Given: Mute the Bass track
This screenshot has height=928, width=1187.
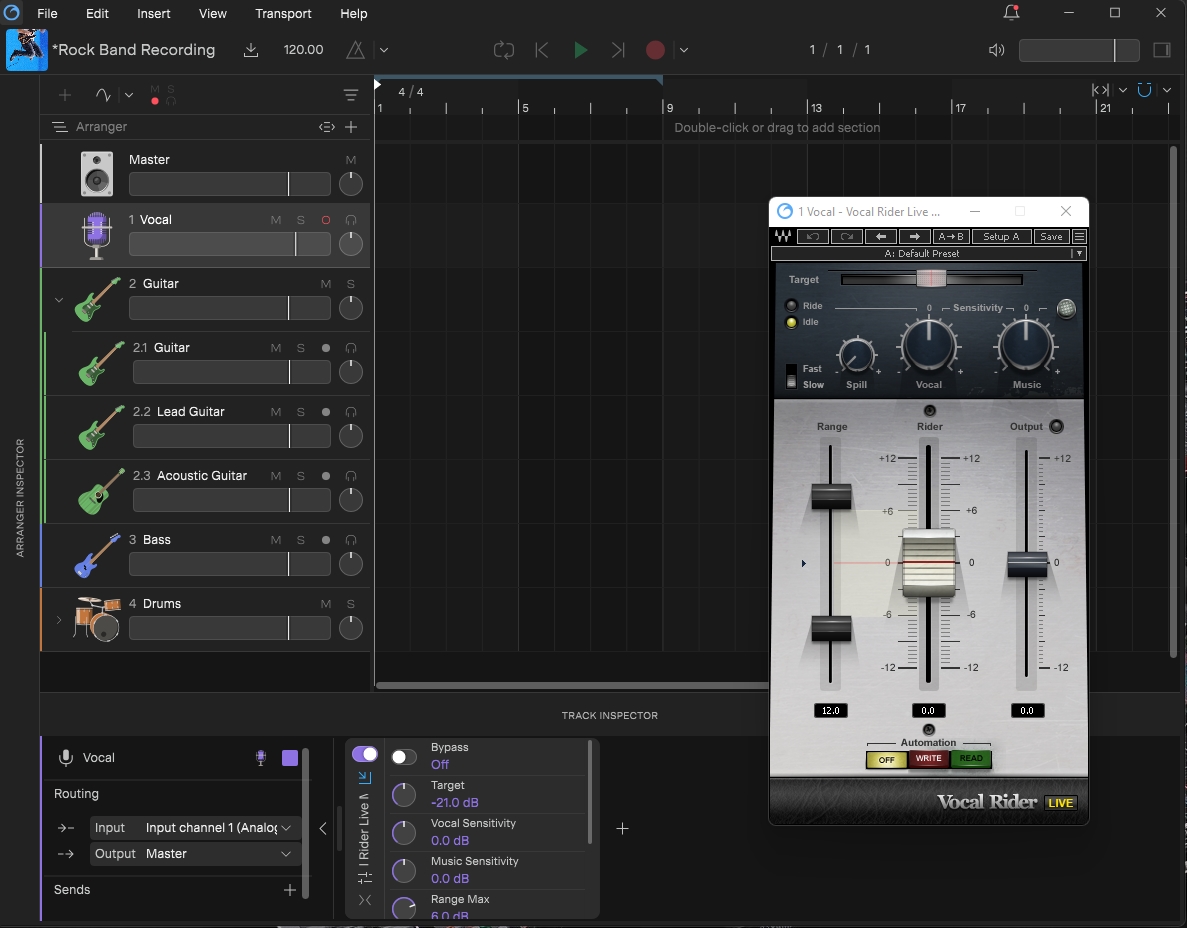Looking at the screenshot, I should (276, 540).
